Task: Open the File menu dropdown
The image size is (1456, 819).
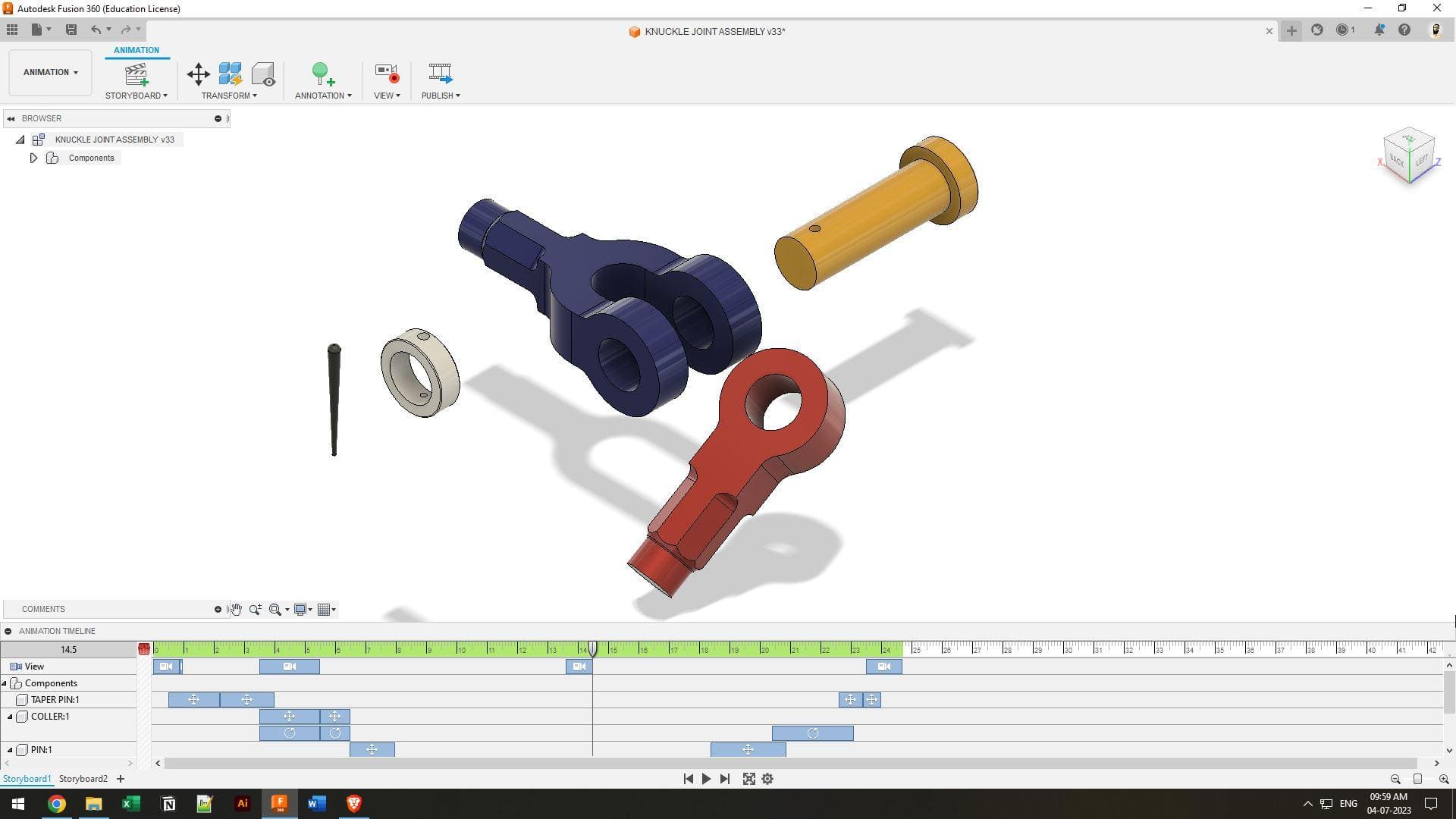Action: (x=41, y=30)
